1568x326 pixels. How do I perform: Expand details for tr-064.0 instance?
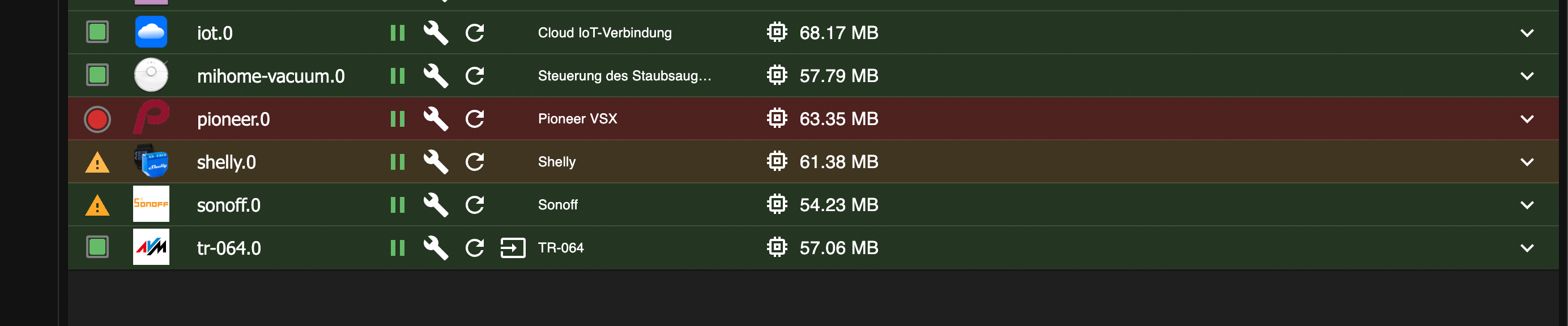[x=1526, y=247]
